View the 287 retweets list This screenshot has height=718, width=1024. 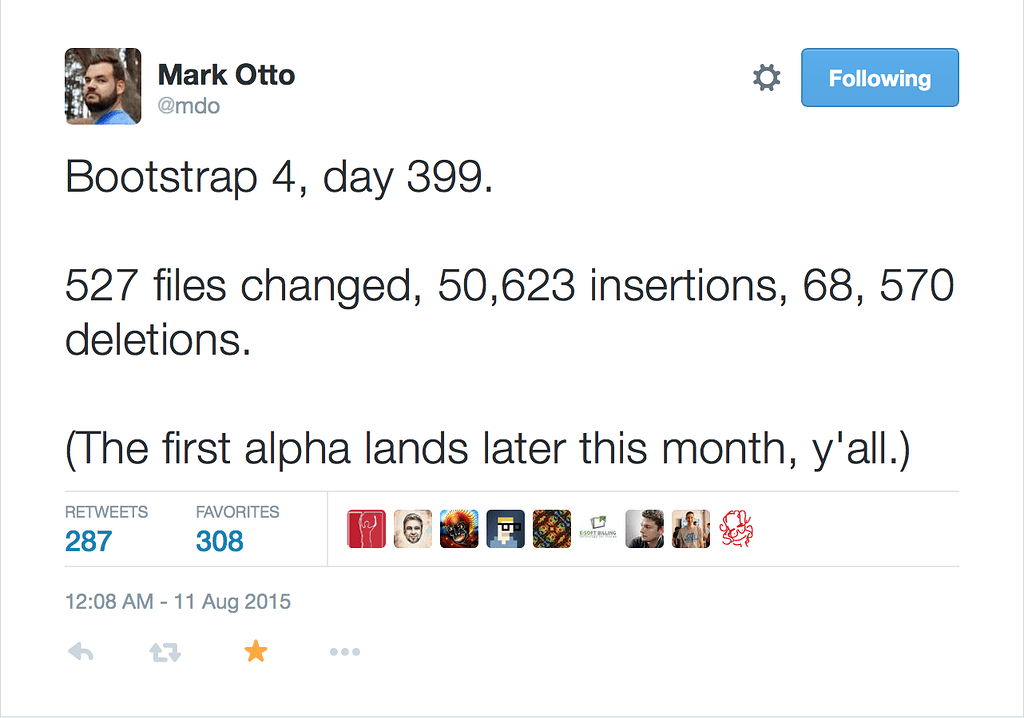(x=89, y=541)
